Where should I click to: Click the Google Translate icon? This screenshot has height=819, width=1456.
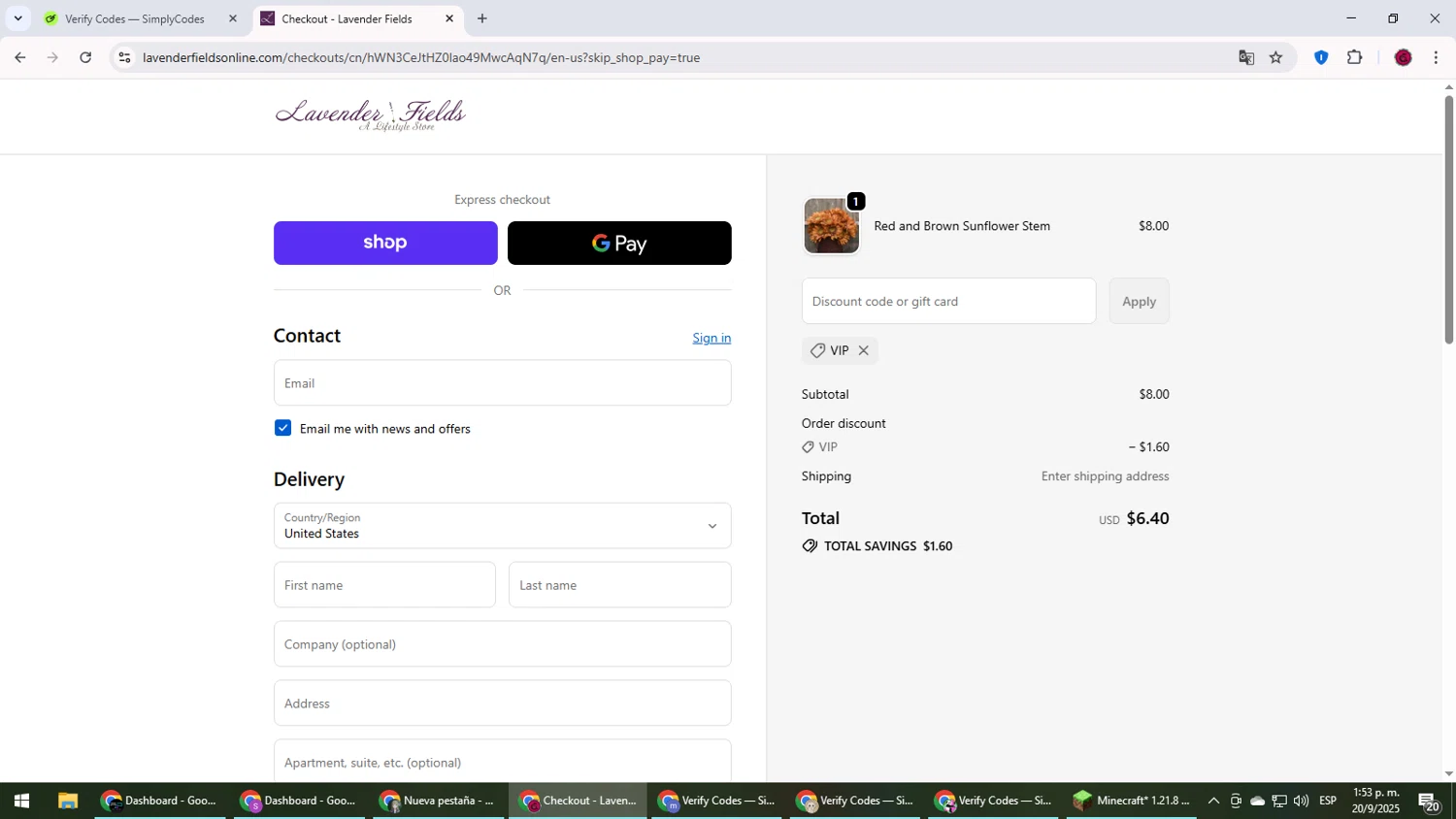coord(1246,58)
